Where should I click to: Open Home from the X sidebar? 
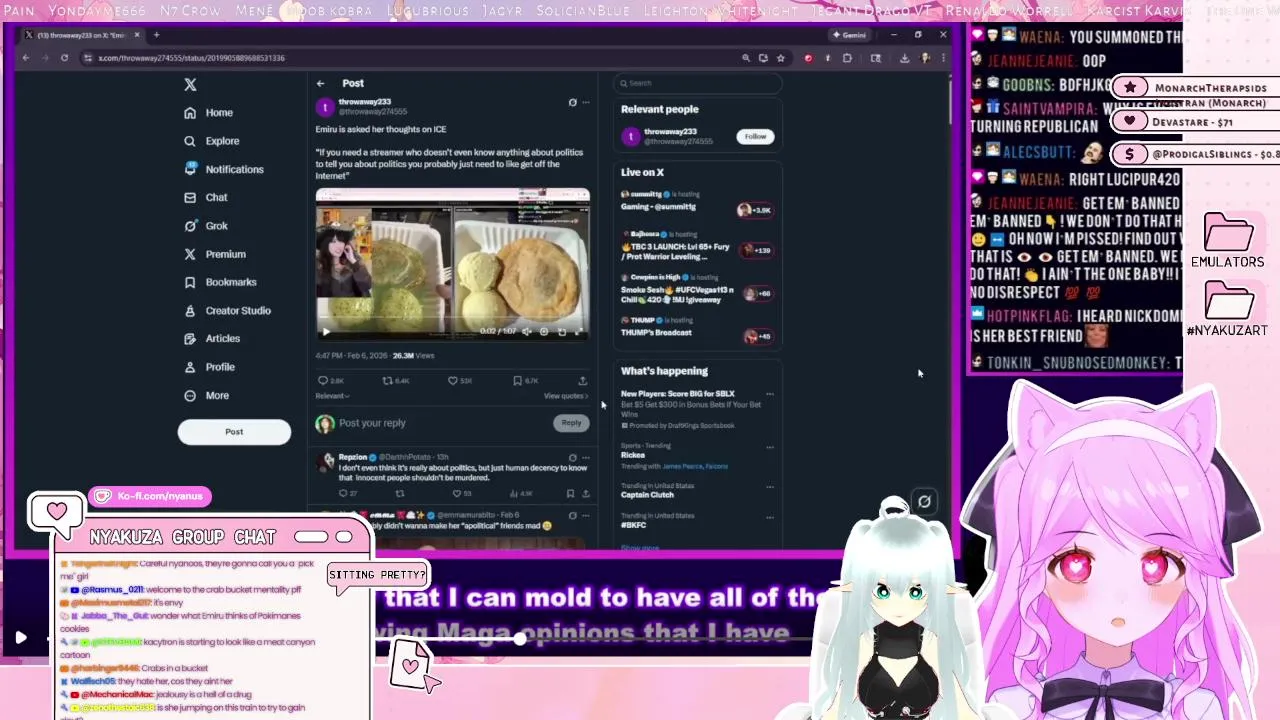coord(208,113)
